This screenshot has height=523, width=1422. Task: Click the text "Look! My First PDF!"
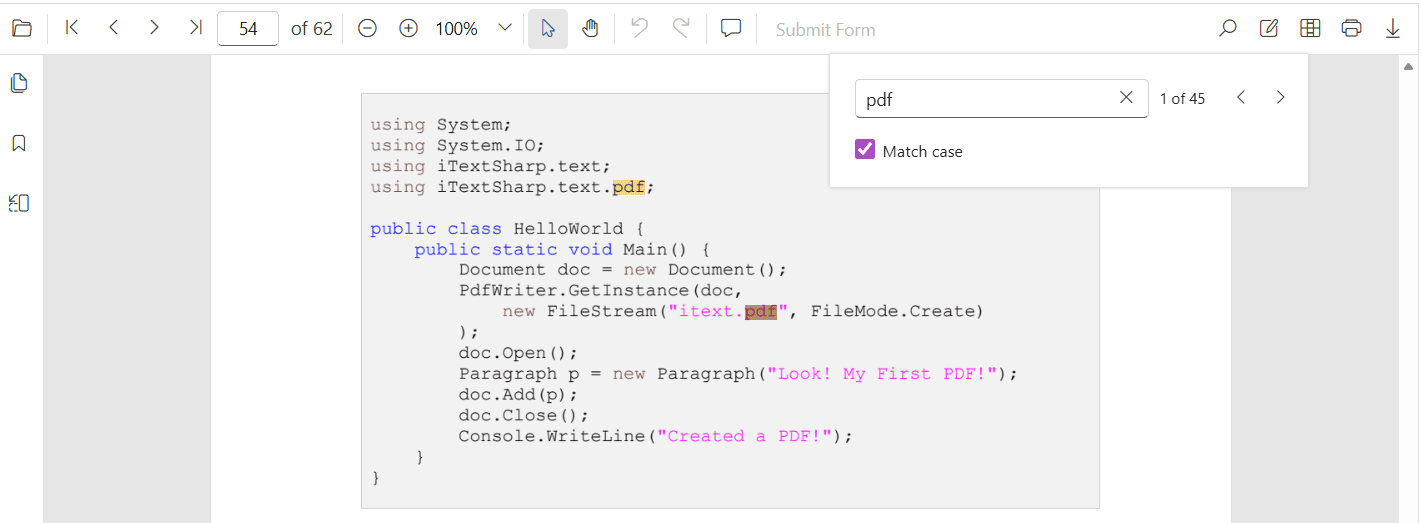click(x=882, y=373)
